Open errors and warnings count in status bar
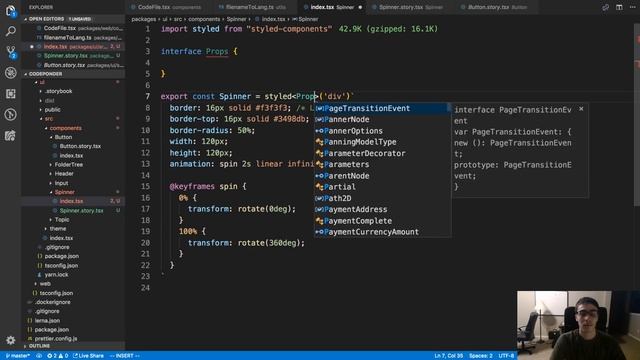 click(57, 356)
